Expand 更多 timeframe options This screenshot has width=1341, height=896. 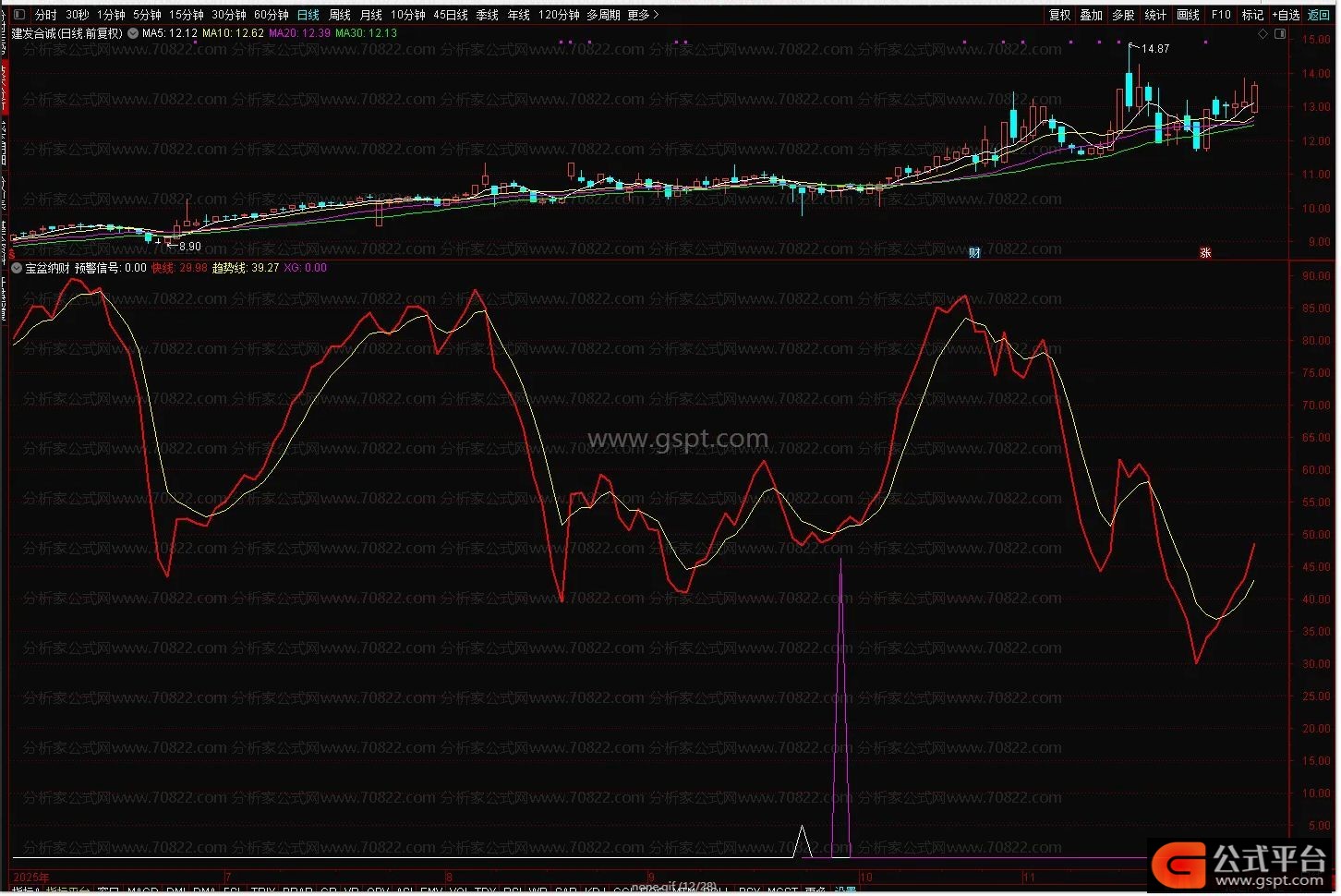point(643,15)
